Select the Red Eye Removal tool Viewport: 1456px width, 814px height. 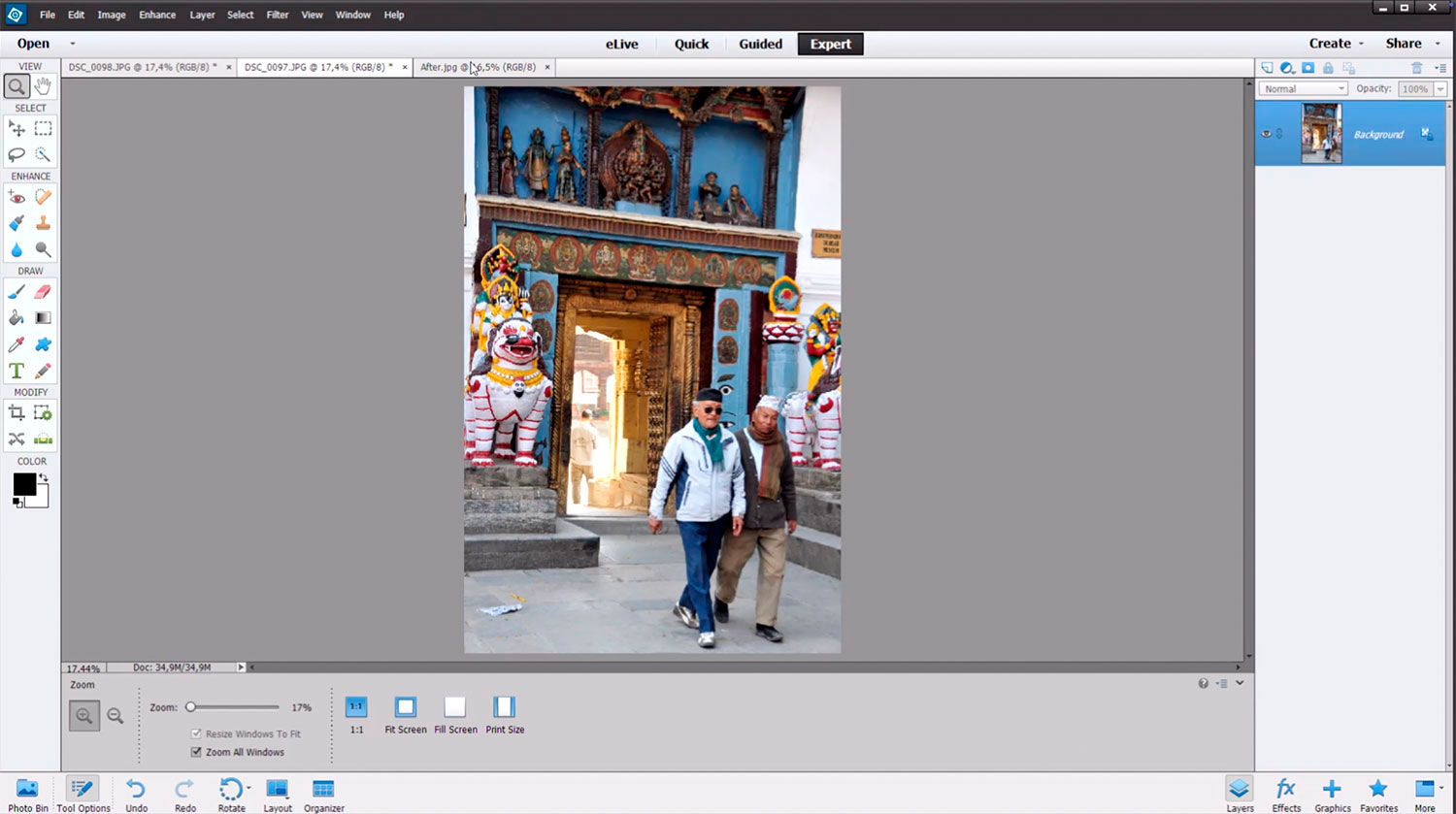(17, 197)
